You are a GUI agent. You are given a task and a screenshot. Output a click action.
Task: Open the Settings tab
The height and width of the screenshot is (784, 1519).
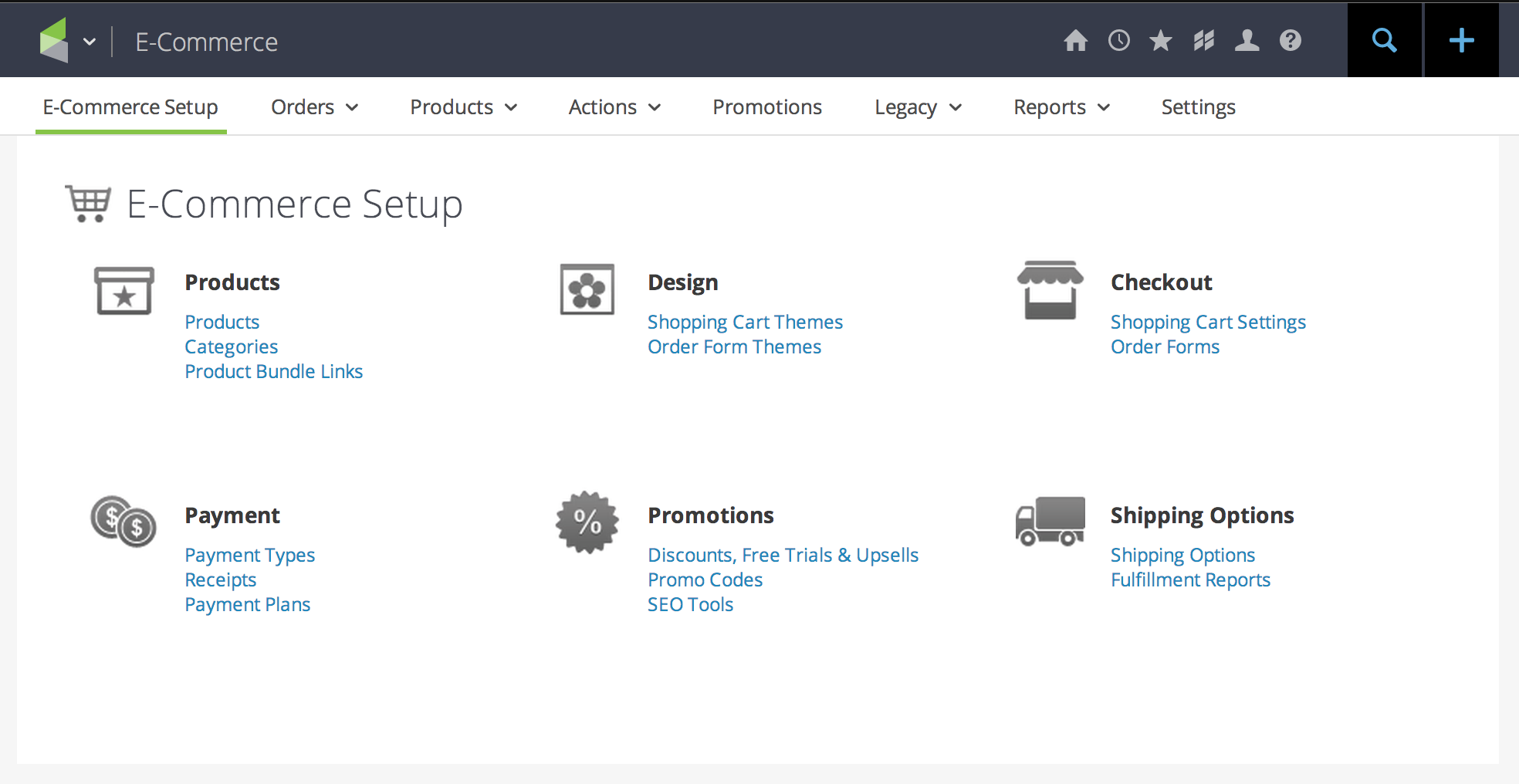(1198, 107)
